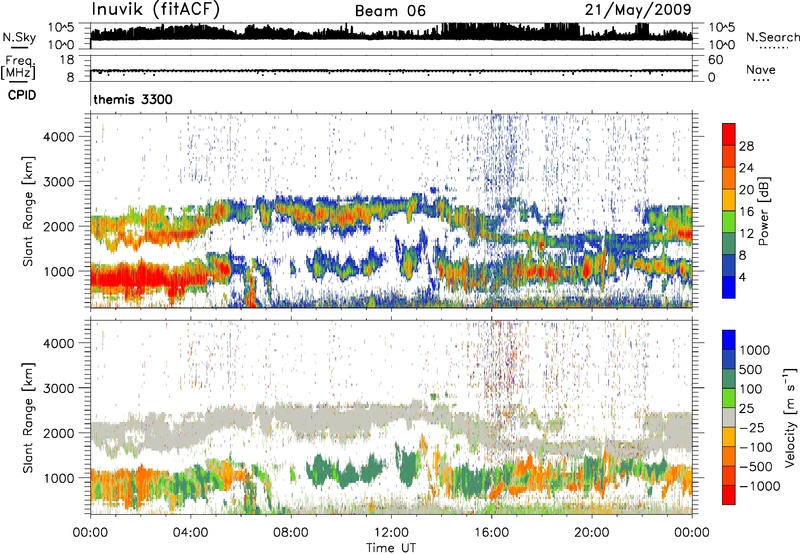Click the '04:00' time axis tick
Screen dimensions: 800x554
[x=190, y=532]
